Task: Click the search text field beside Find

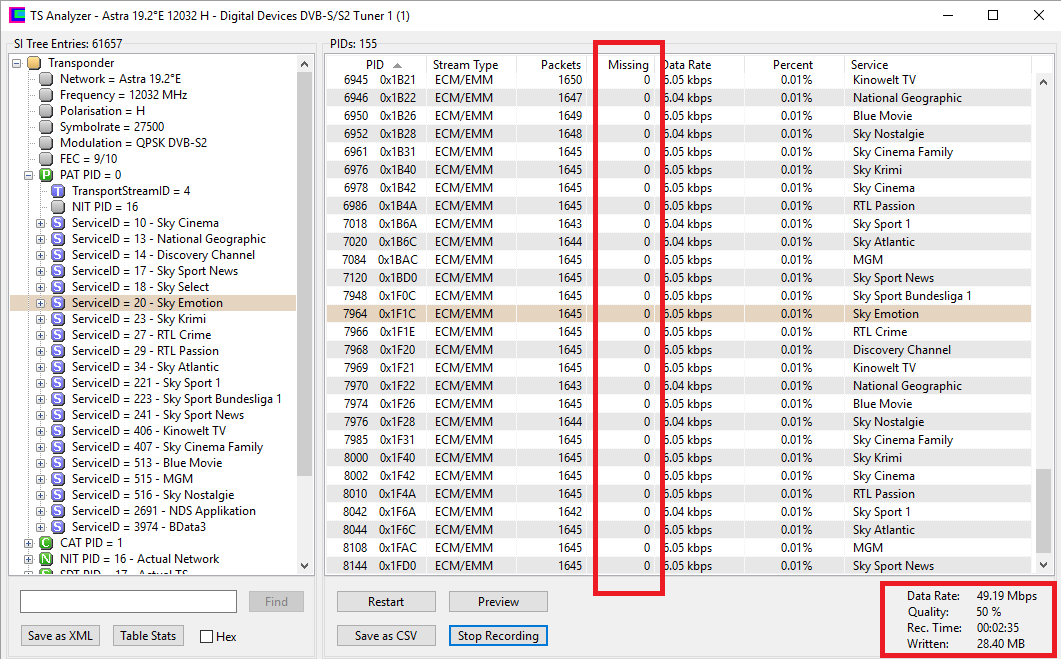Action: pyautogui.click(x=129, y=601)
